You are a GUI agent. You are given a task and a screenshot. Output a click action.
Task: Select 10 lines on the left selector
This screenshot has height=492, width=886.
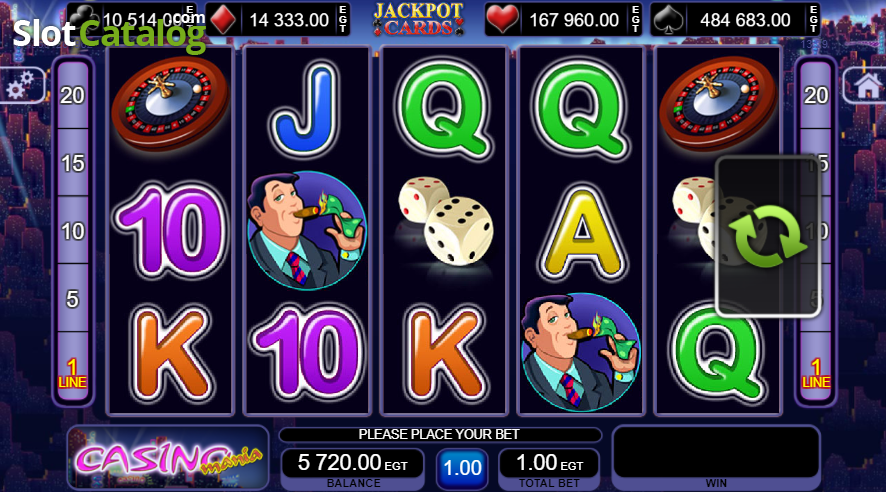pyautogui.click(x=73, y=231)
